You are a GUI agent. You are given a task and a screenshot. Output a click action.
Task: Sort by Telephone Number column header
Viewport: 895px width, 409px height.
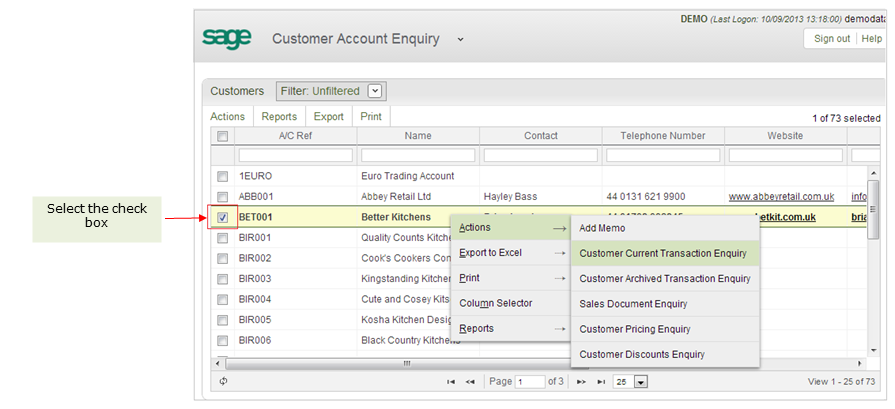point(663,136)
